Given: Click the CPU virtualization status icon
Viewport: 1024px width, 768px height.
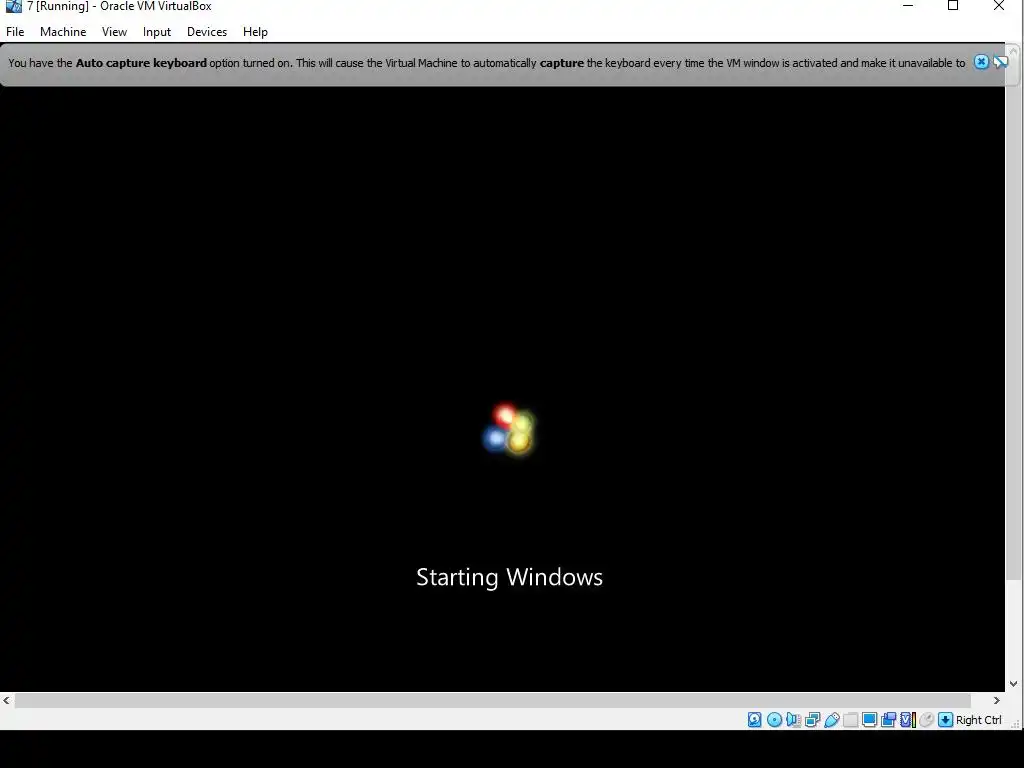Looking at the screenshot, I should (908, 720).
